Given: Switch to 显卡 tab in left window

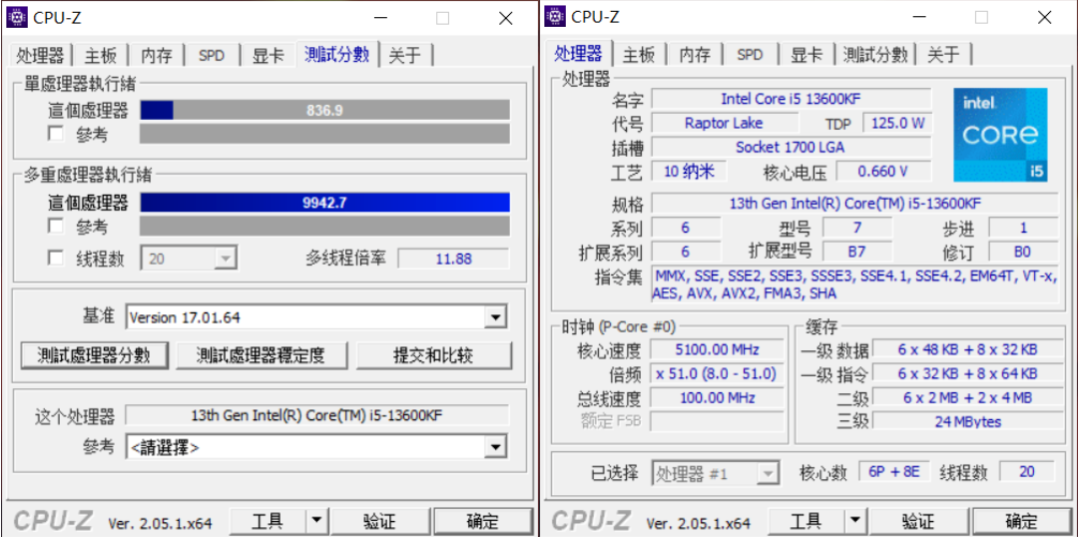Looking at the screenshot, I should pos(267,55).
